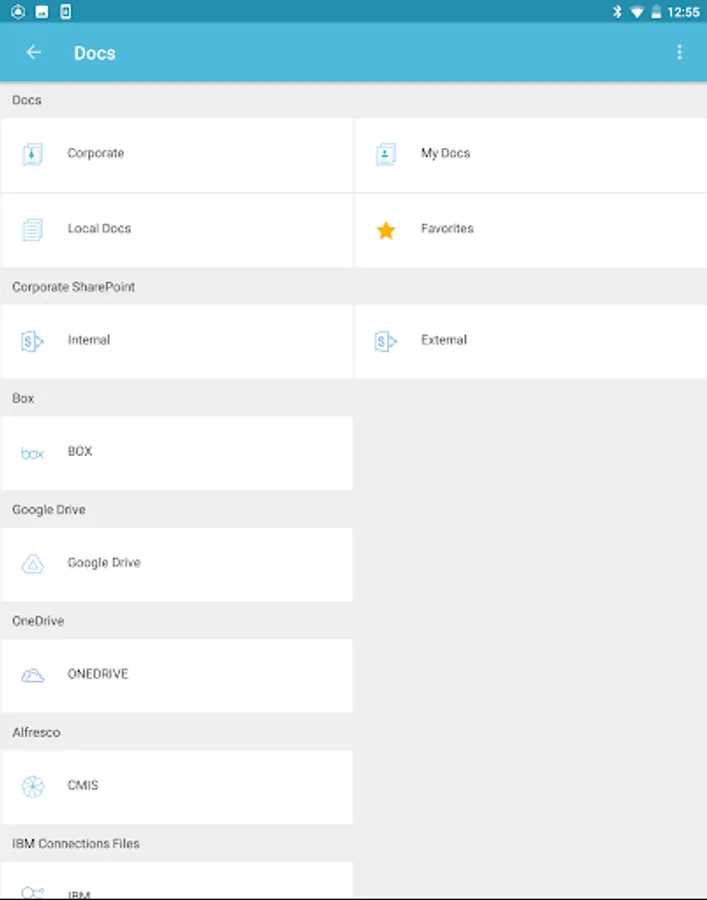Open the BOX repository label

tap(80, 451)
